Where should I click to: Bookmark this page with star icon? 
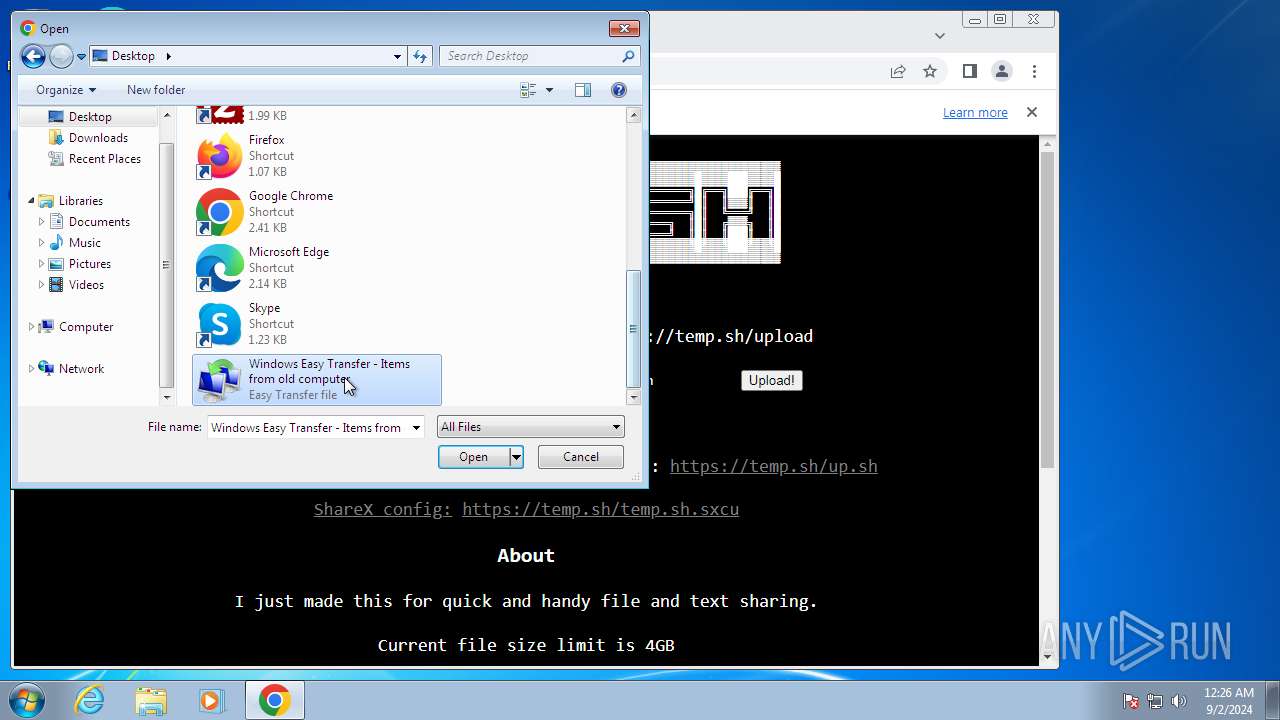coord(930,71)
